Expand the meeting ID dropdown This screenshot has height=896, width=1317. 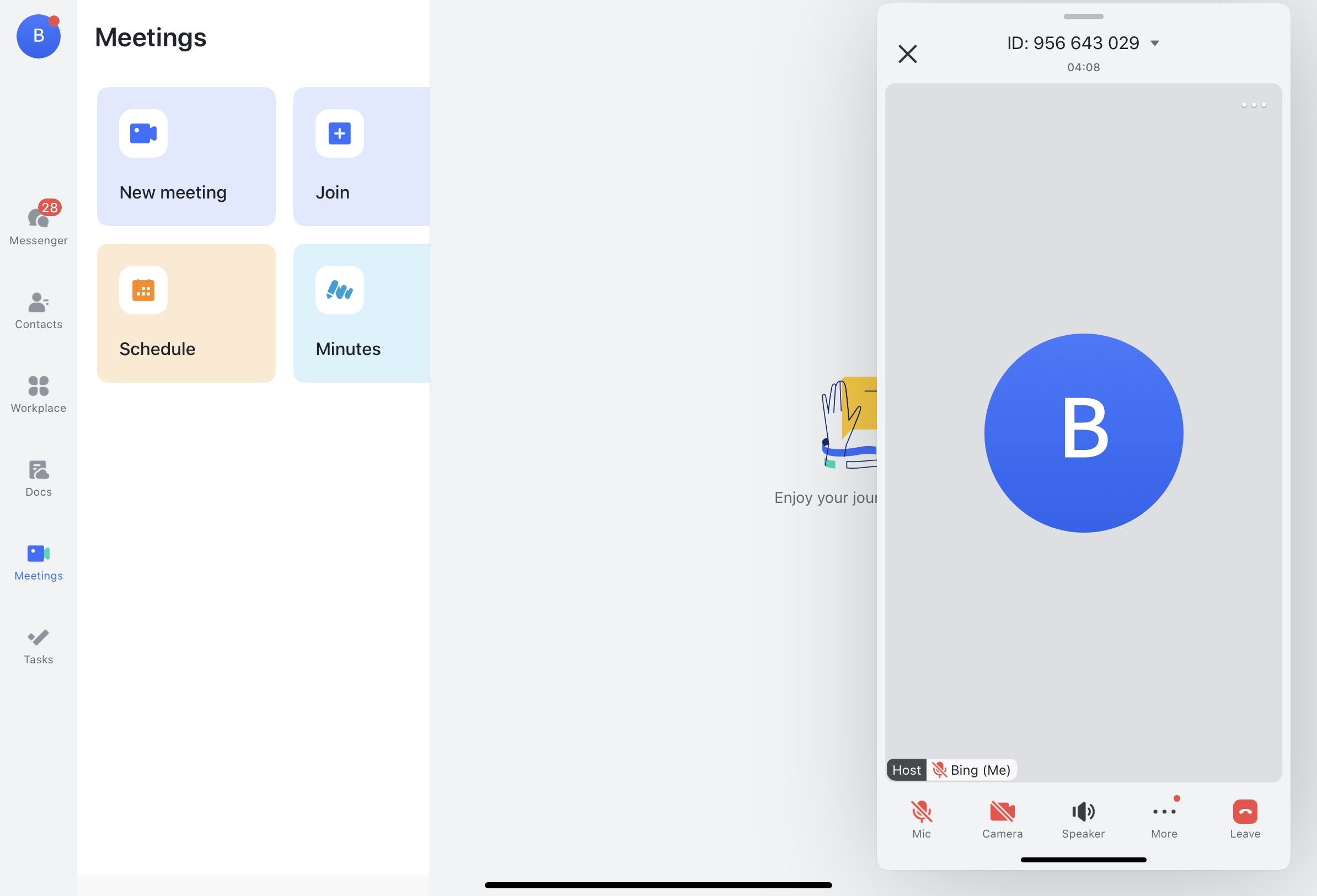pyautogui.click(x=1155, y=42)
